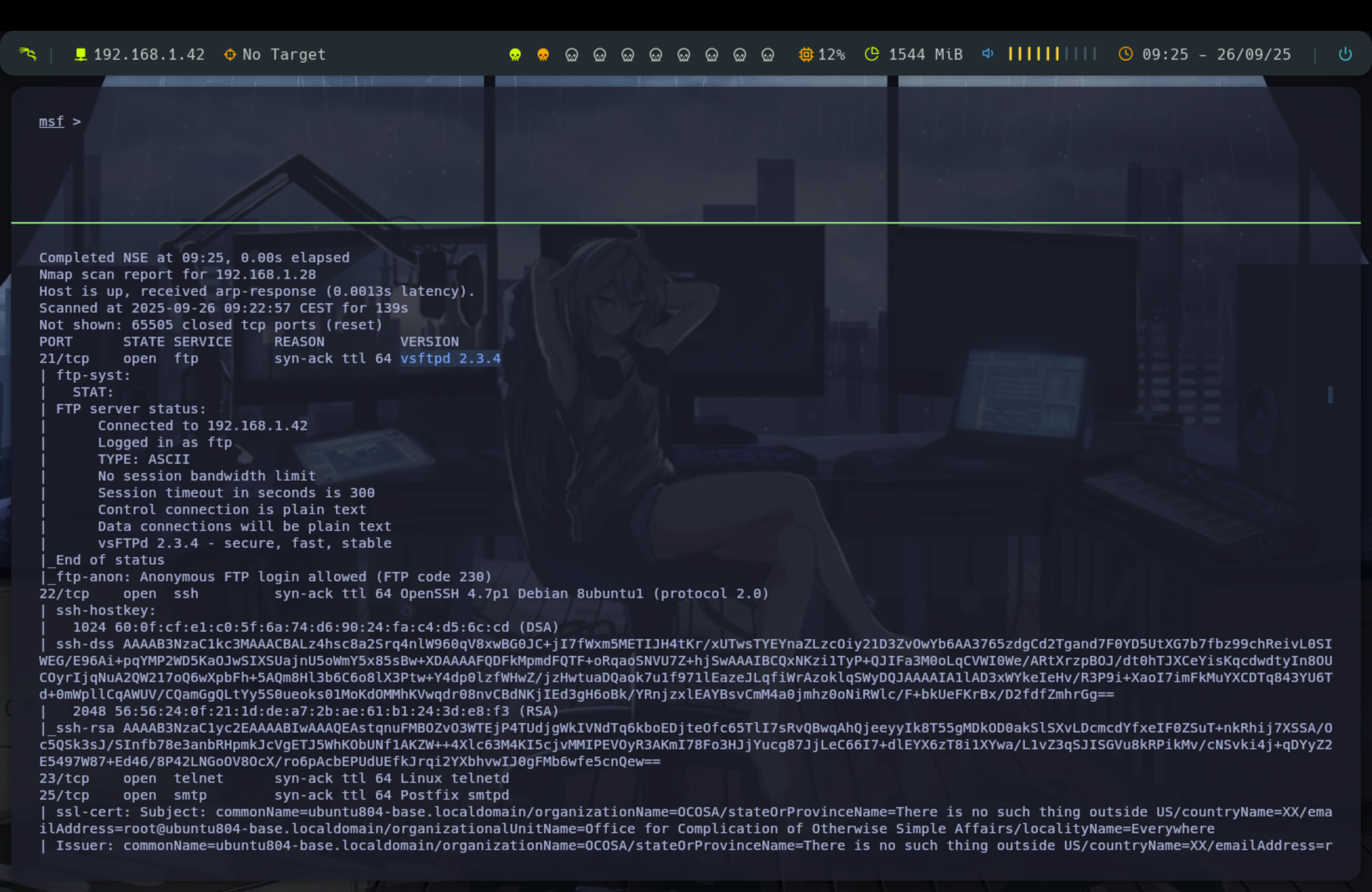Mute audio via speaker icon
The height and width of the screenshot is (892, 1372).
click(987, 54)
